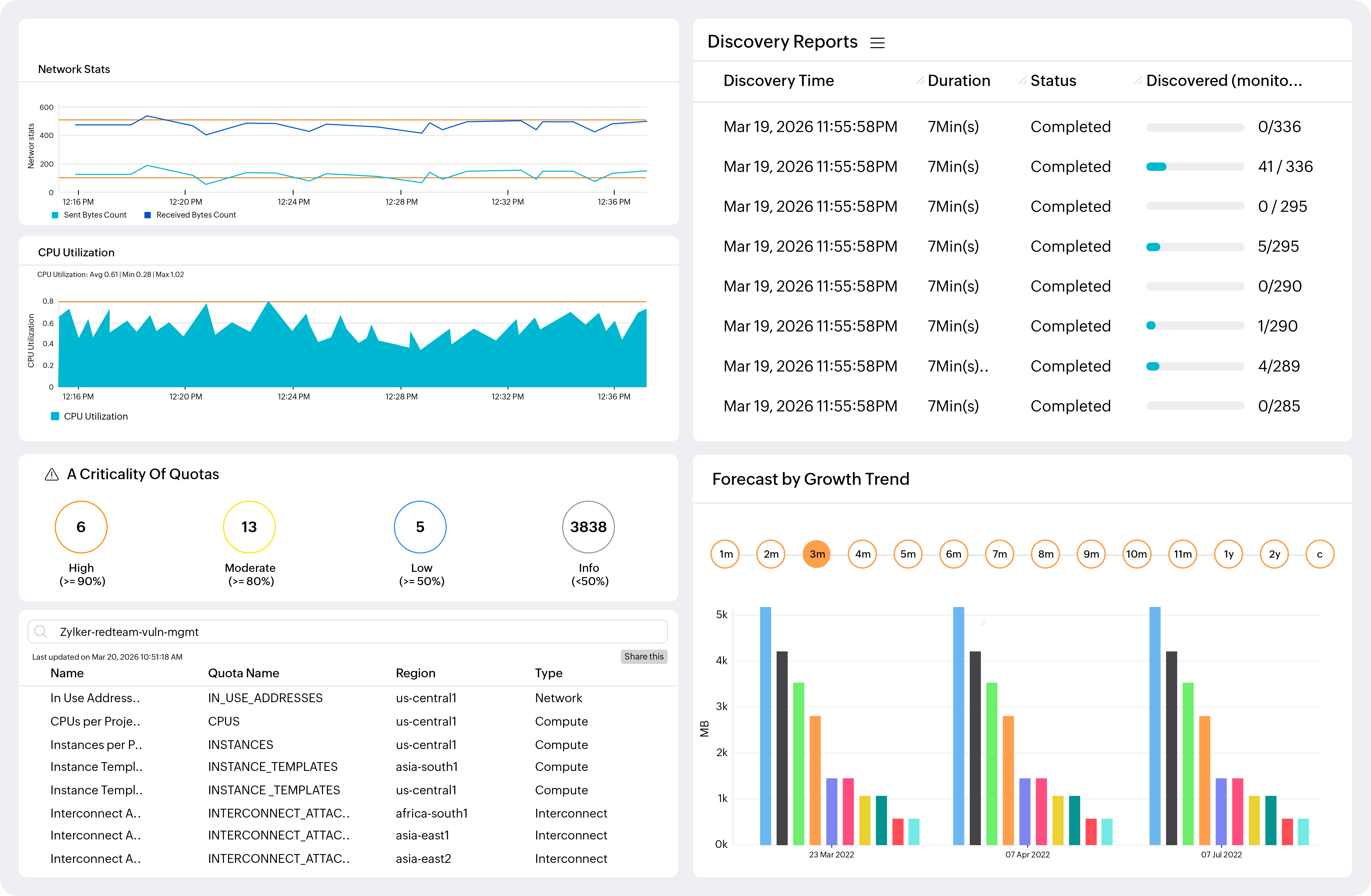1371x896 pixels.
Task: Select the CPUs per Proje.. row
Action: click(x=348, y=721)
